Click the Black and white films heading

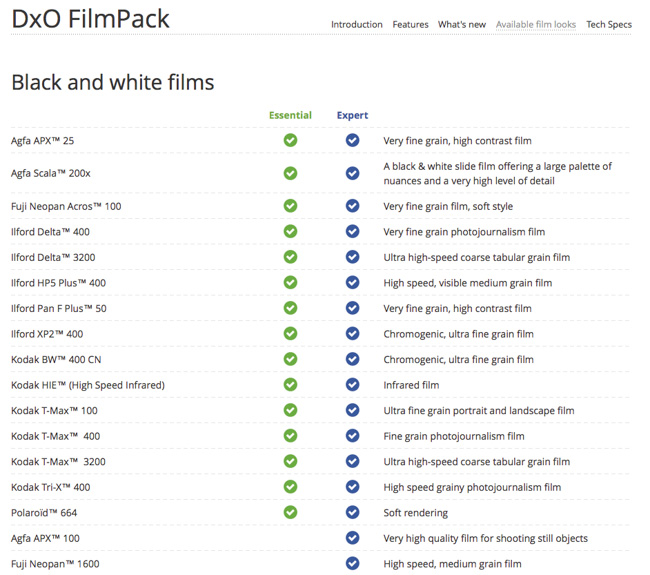click(113, 82)
